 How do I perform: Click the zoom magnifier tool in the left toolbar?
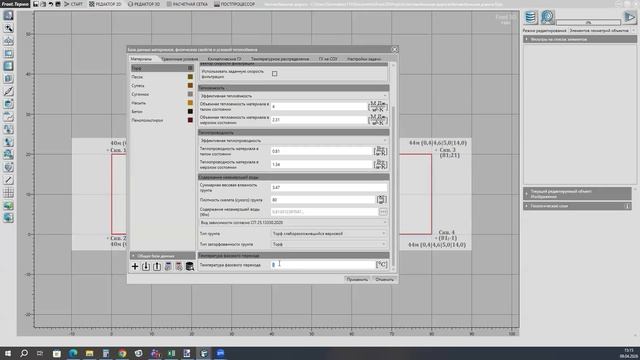[x=8, y=28]
